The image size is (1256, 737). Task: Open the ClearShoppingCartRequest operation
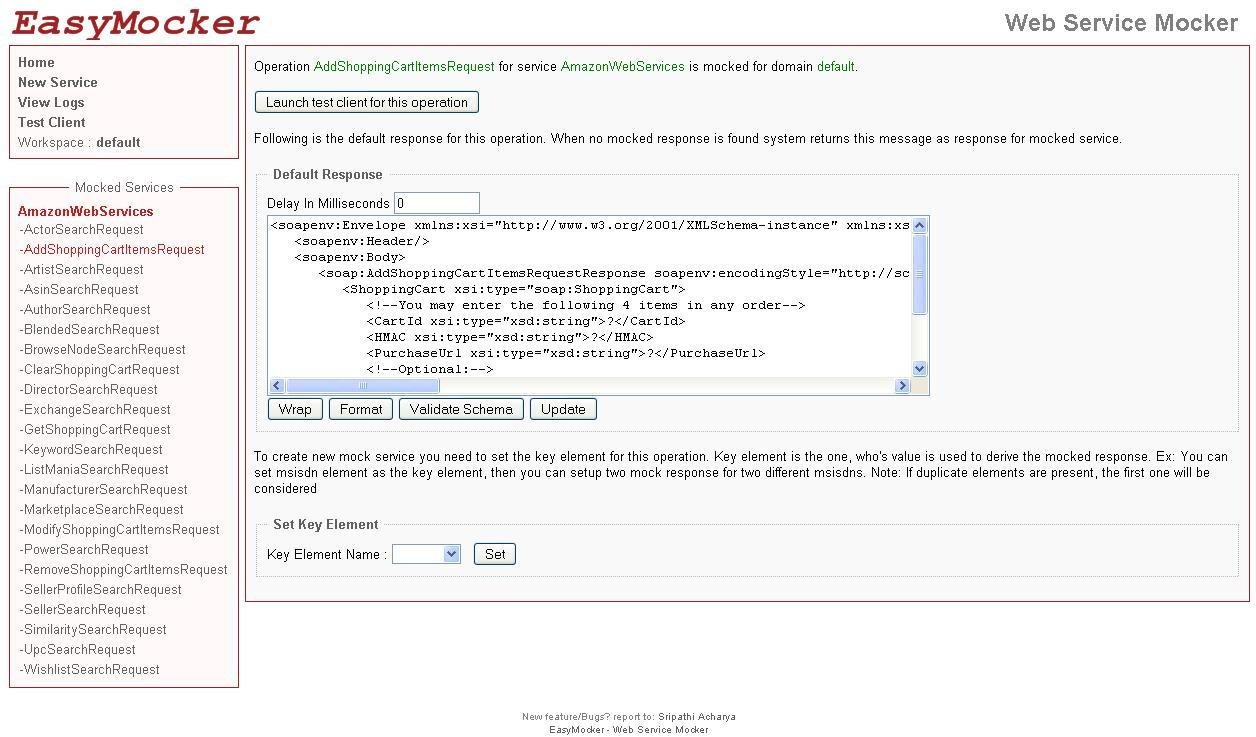pos(99,369)
